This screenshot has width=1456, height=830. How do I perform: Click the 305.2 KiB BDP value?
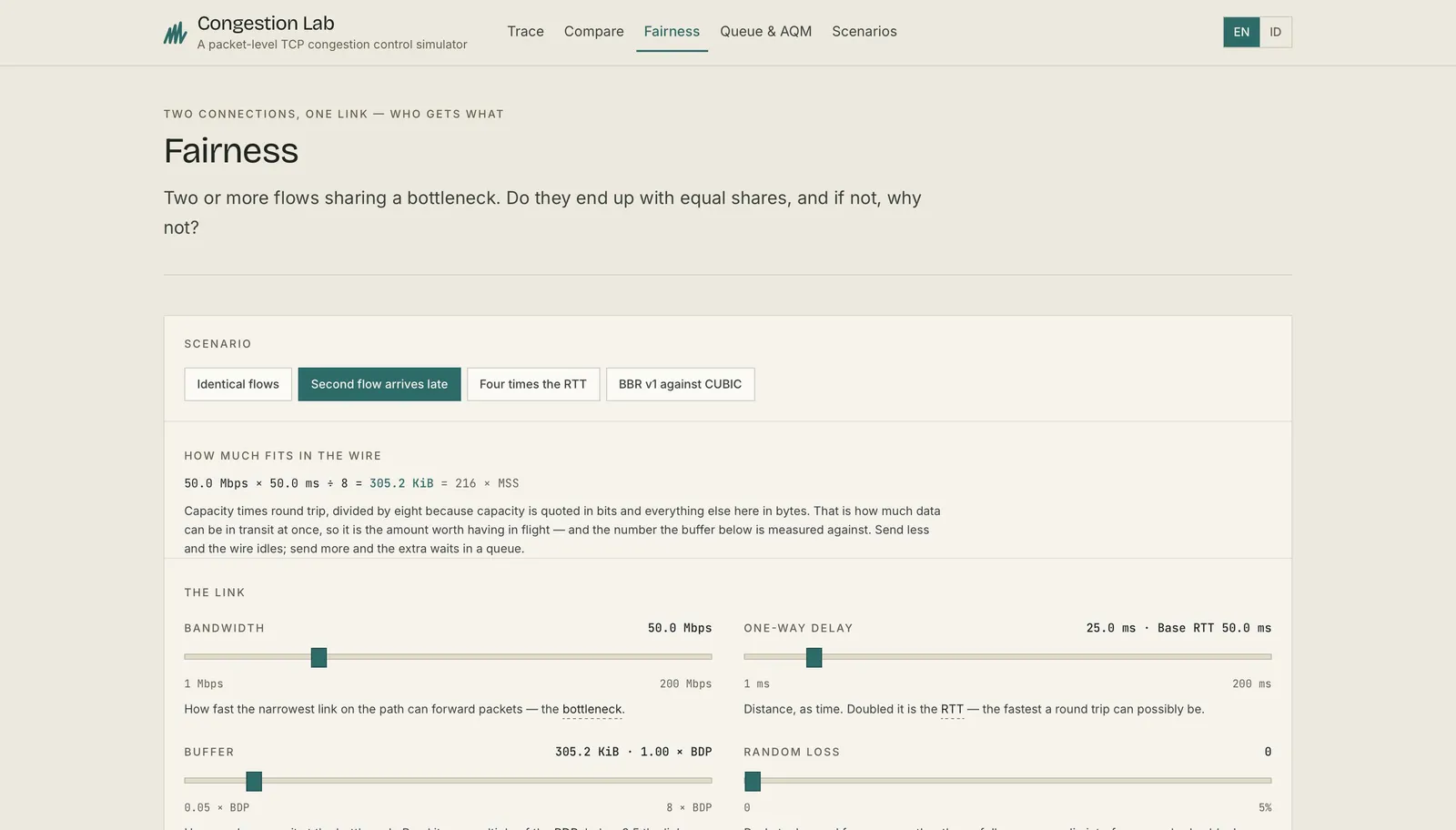400,483
